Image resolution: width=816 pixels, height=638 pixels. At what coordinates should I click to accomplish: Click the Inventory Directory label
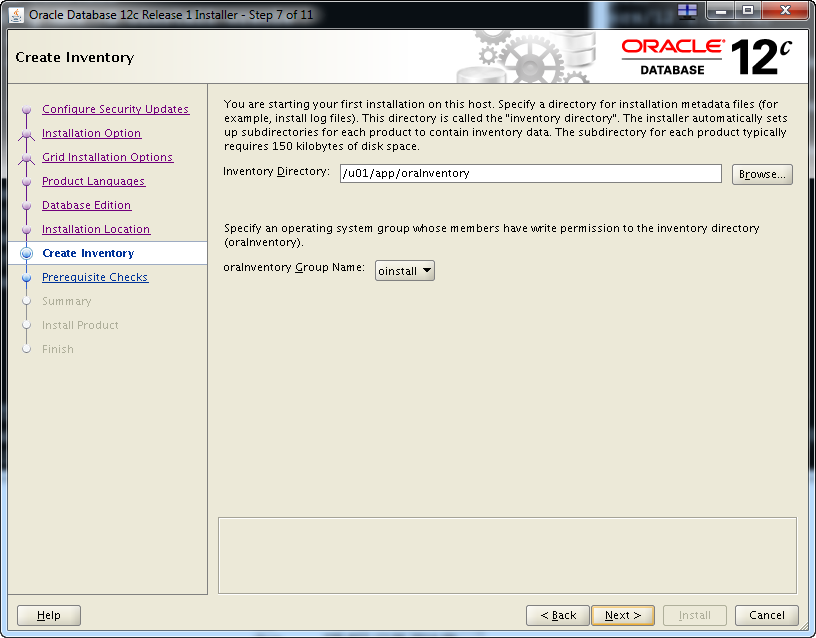276,172
